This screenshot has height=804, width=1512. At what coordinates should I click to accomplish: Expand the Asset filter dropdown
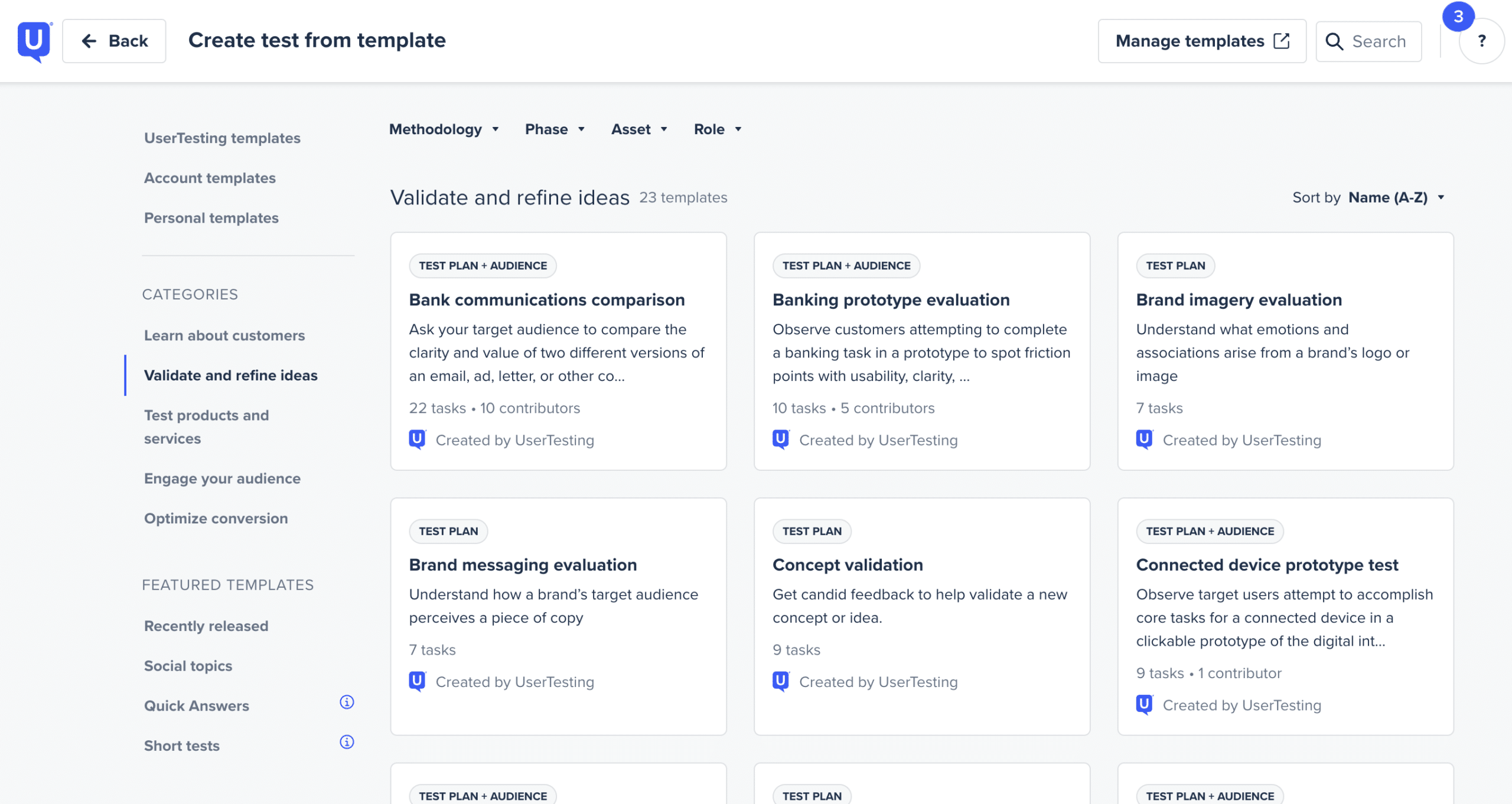[639, 129]
